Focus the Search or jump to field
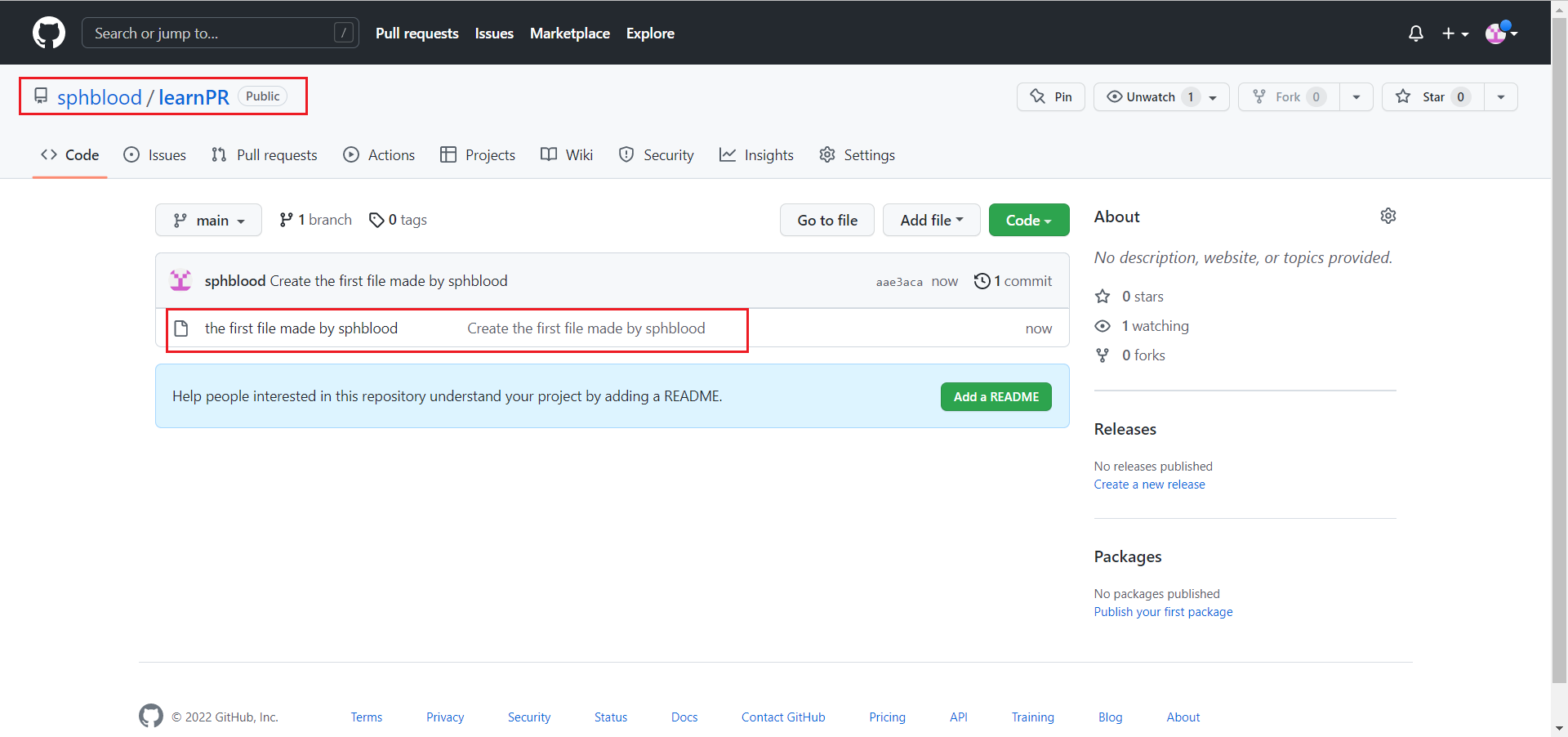The image size is (1568, 737). click(x=220, y=33)
